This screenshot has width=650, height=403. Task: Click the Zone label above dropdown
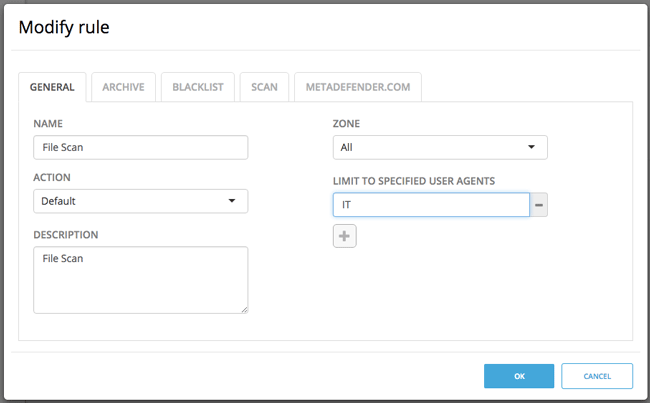click(x=346, y=123)
